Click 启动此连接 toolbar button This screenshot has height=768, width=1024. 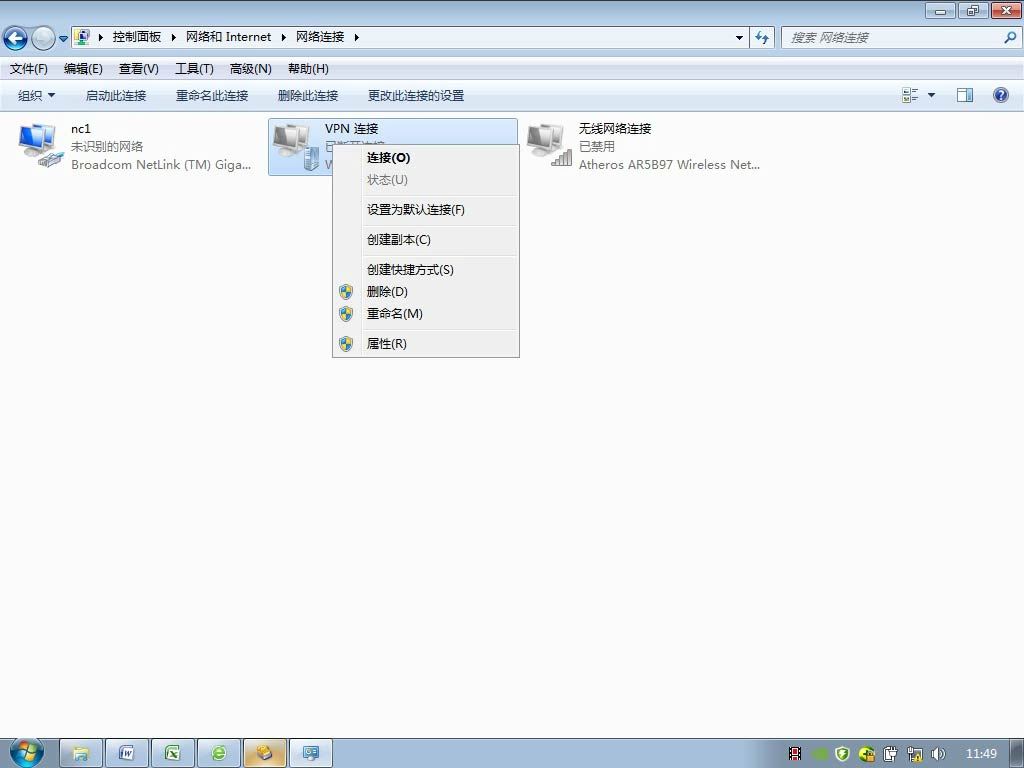[116, 95]
